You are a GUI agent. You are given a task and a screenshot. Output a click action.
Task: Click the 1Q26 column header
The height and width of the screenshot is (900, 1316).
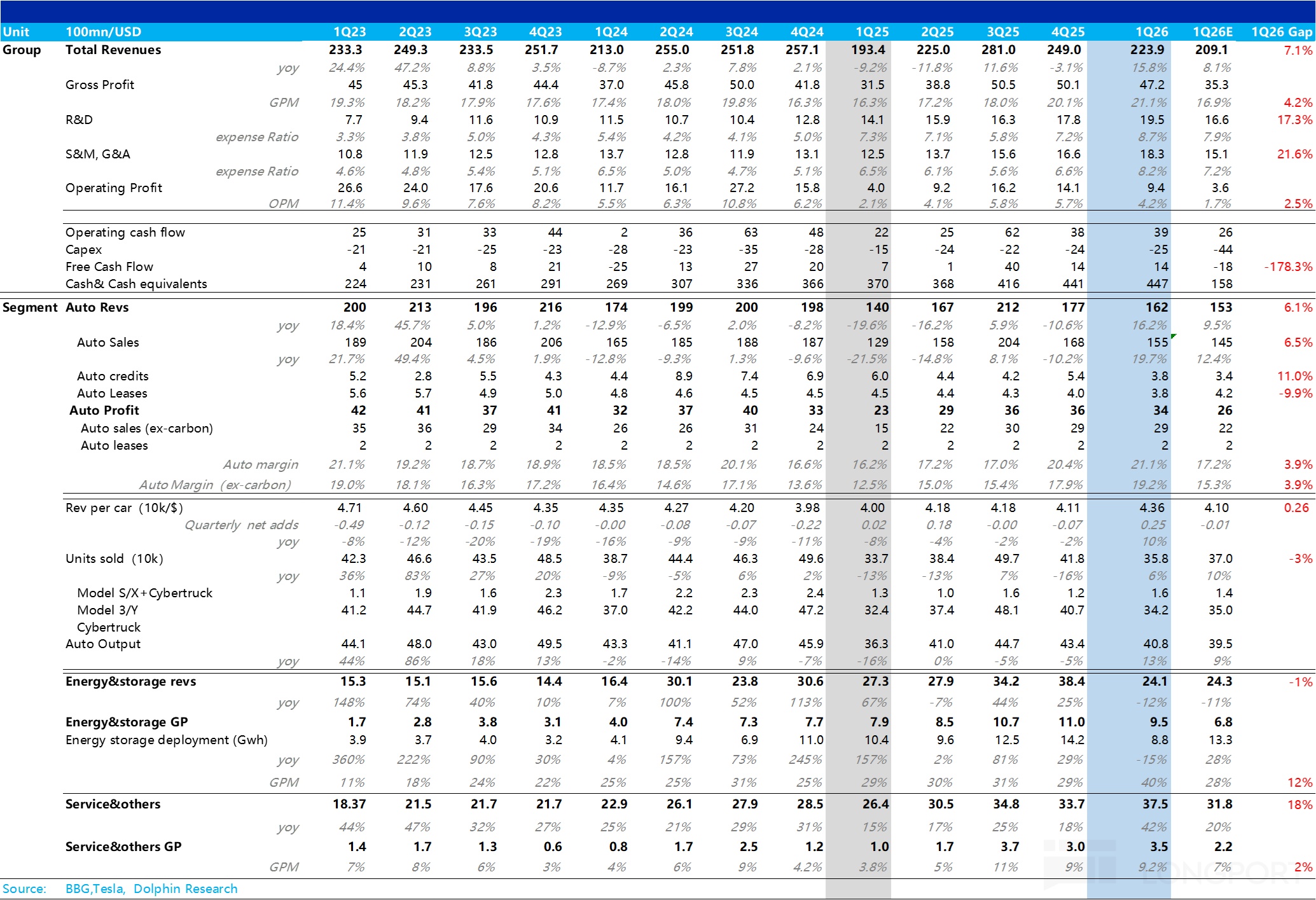click(x=1151, y=32)
